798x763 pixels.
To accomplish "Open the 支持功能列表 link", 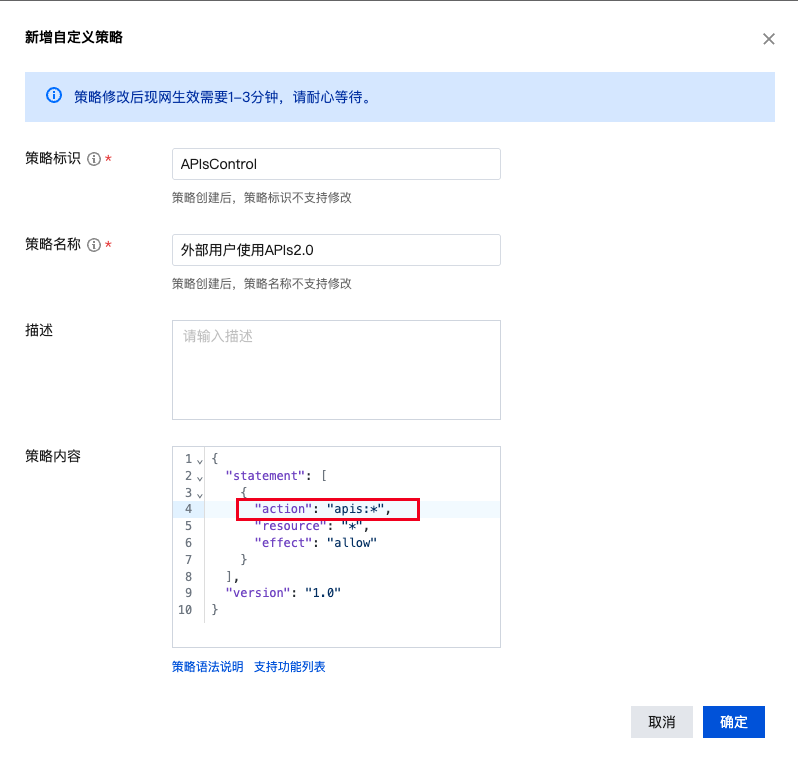I will (289, 667).
